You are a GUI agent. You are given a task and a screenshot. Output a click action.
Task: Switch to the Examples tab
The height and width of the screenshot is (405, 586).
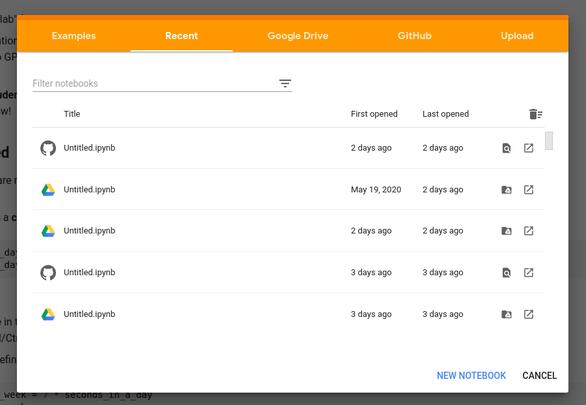tap(74, 36)
